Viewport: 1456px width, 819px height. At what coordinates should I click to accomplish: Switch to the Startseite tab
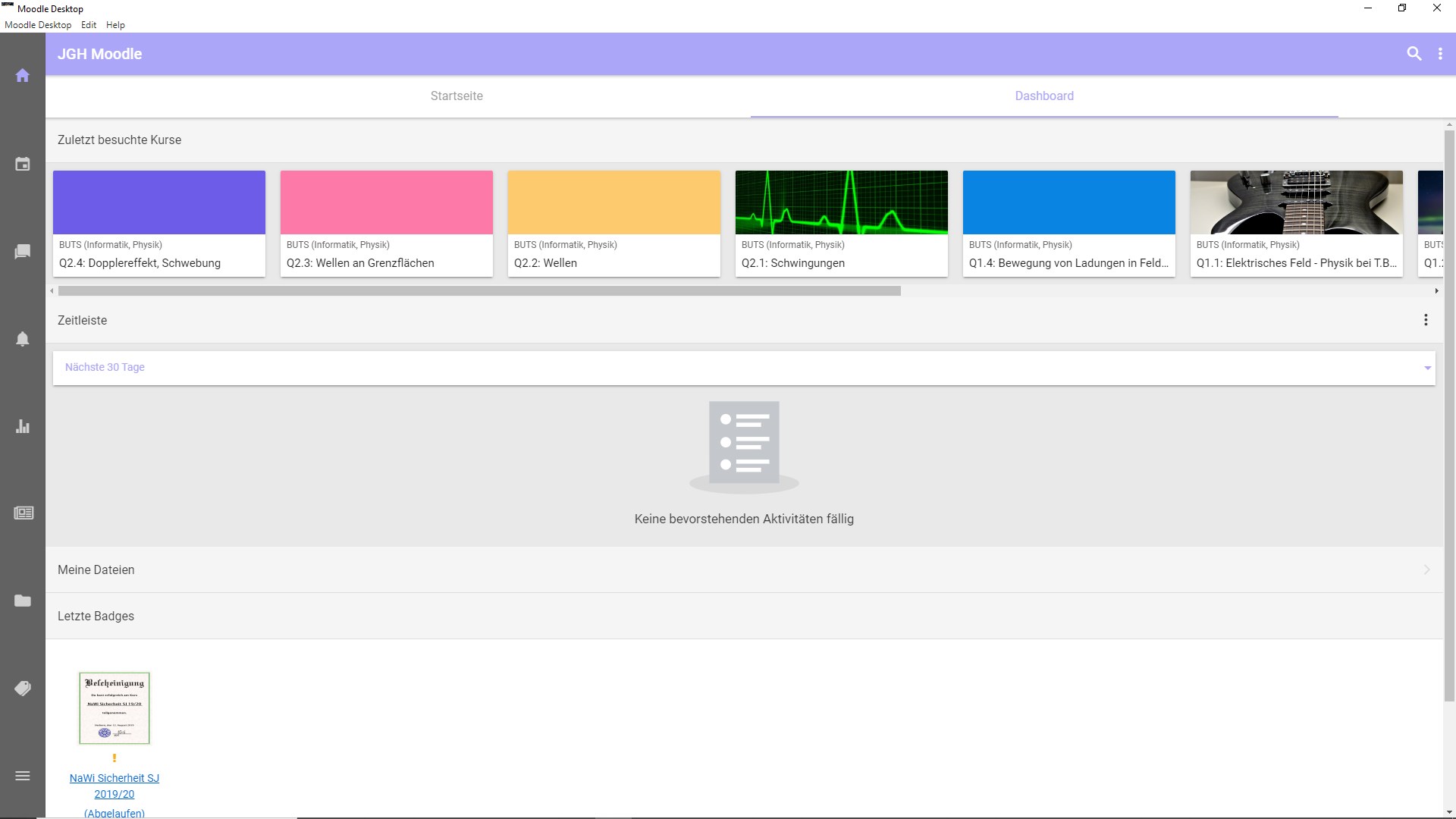point(457,96)
